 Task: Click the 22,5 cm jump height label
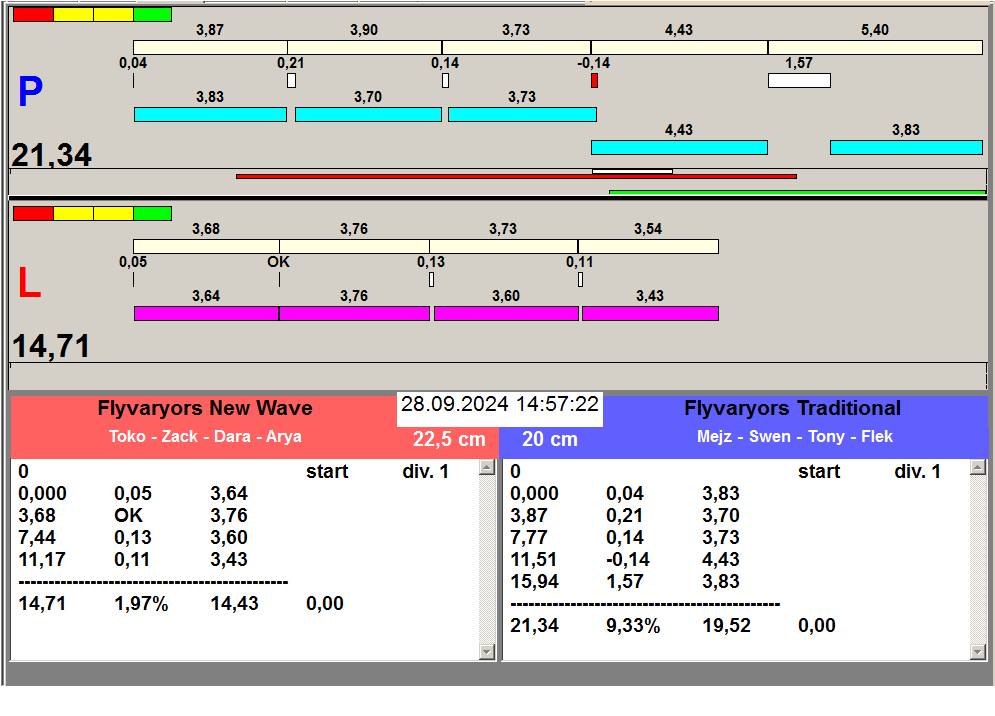click(x=449, y=439)
